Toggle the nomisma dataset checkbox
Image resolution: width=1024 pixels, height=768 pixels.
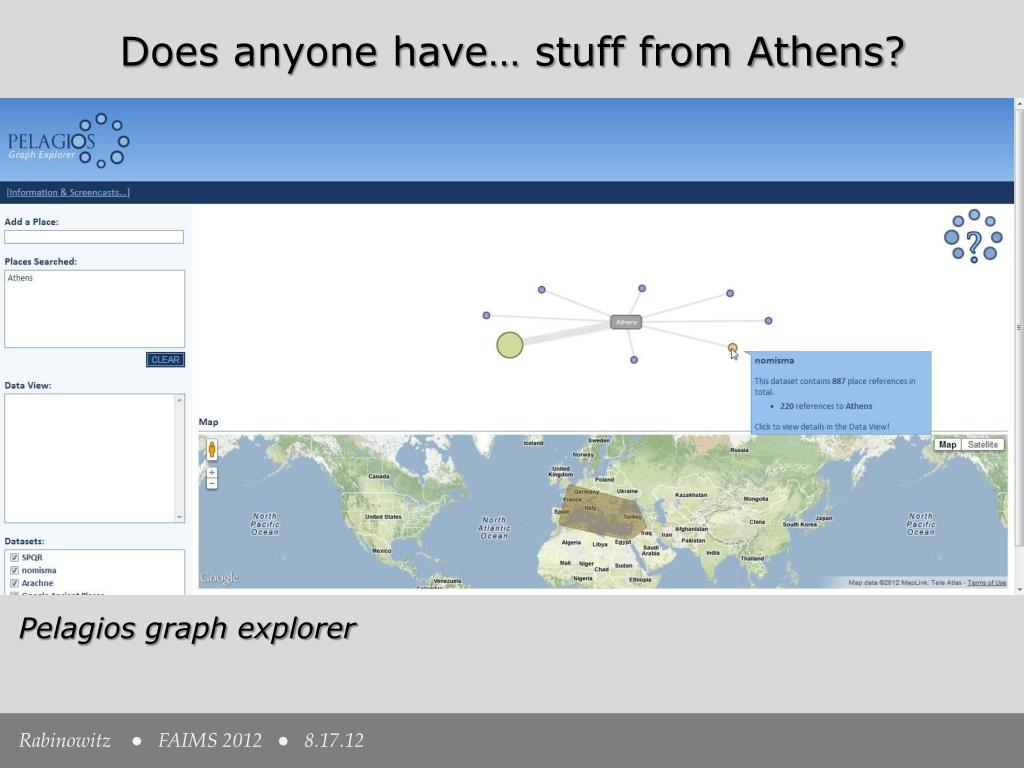(14, 570)
